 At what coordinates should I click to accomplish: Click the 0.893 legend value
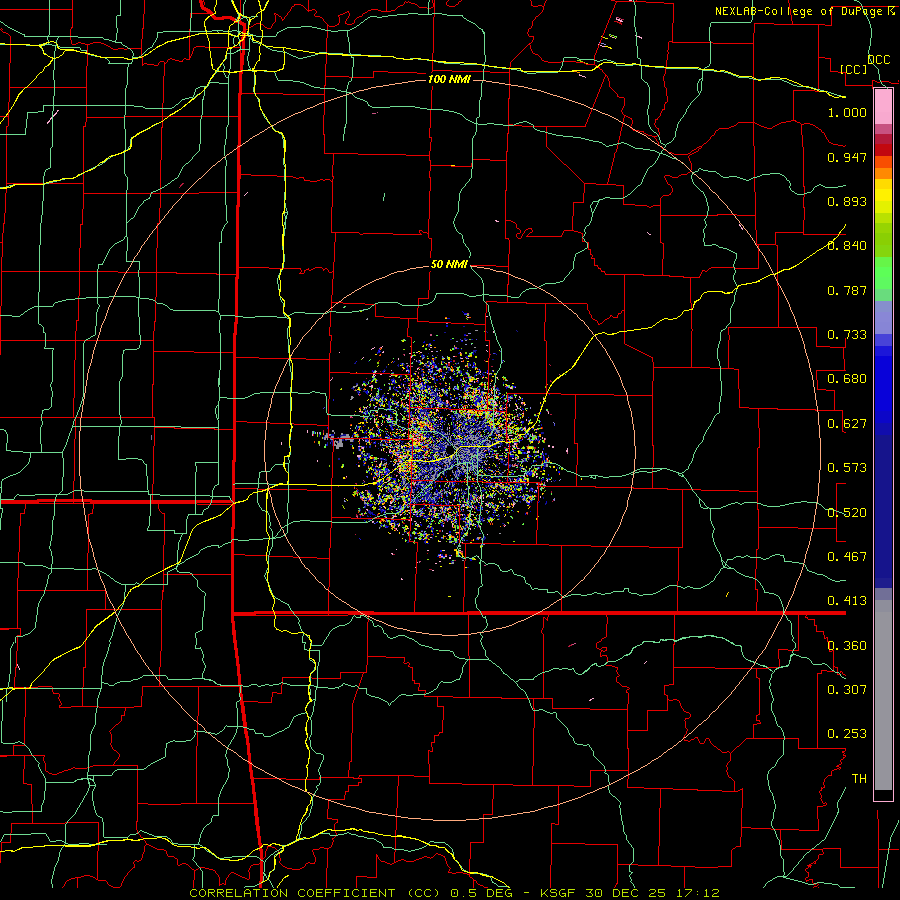(x=847, y=201)
